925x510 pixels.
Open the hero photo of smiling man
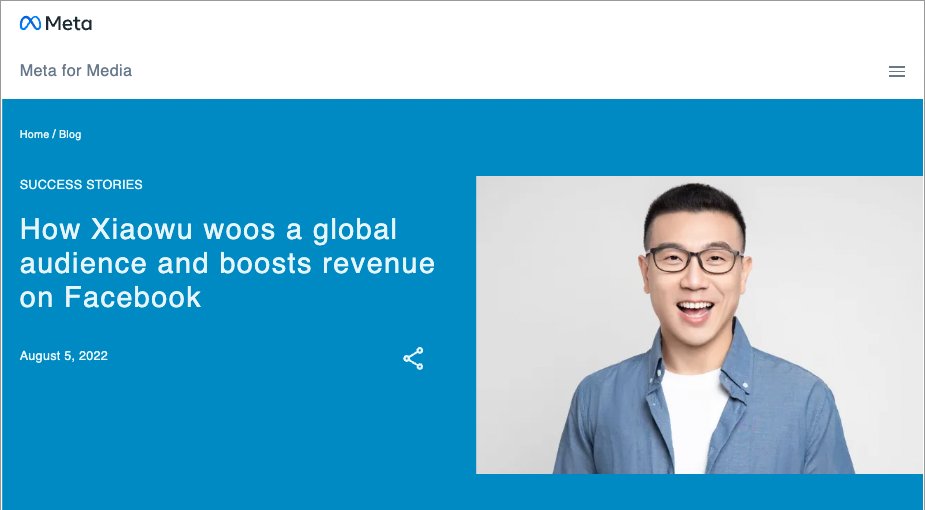click(x=700, y=325)
